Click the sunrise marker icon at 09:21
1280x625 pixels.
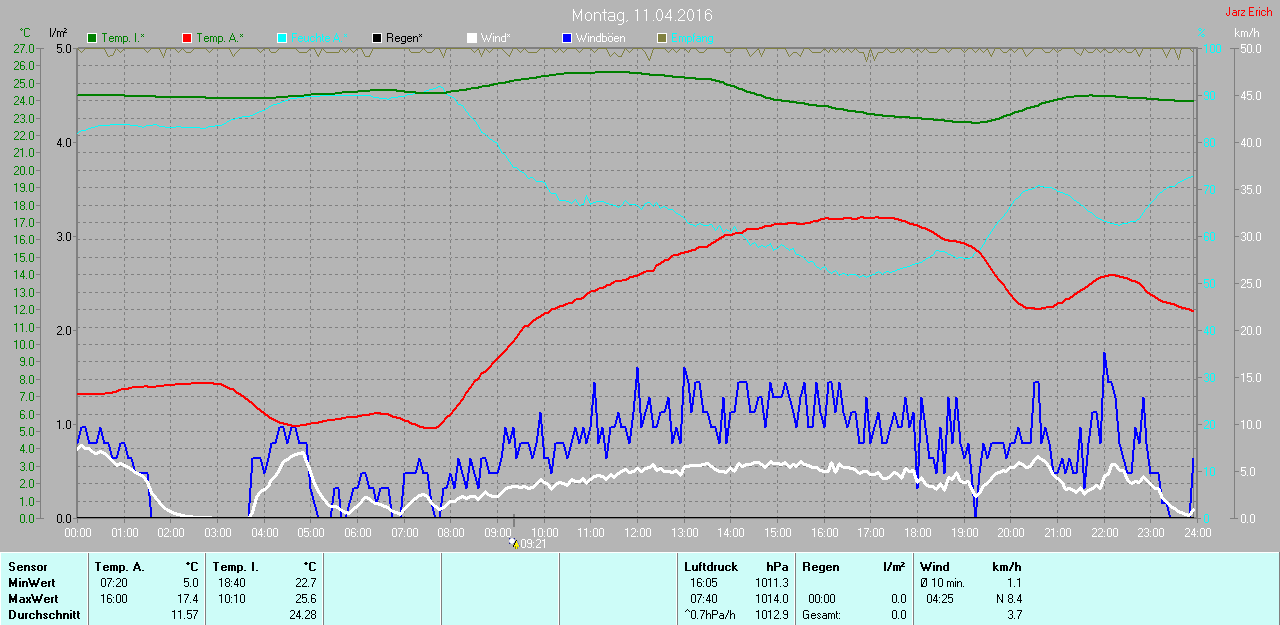(x=513, y=543)
